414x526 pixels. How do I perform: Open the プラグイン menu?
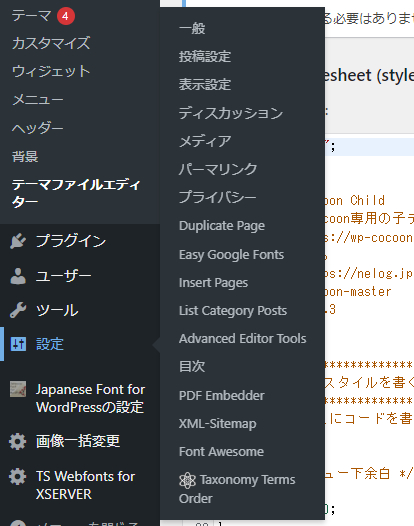[x=71, y=241]
